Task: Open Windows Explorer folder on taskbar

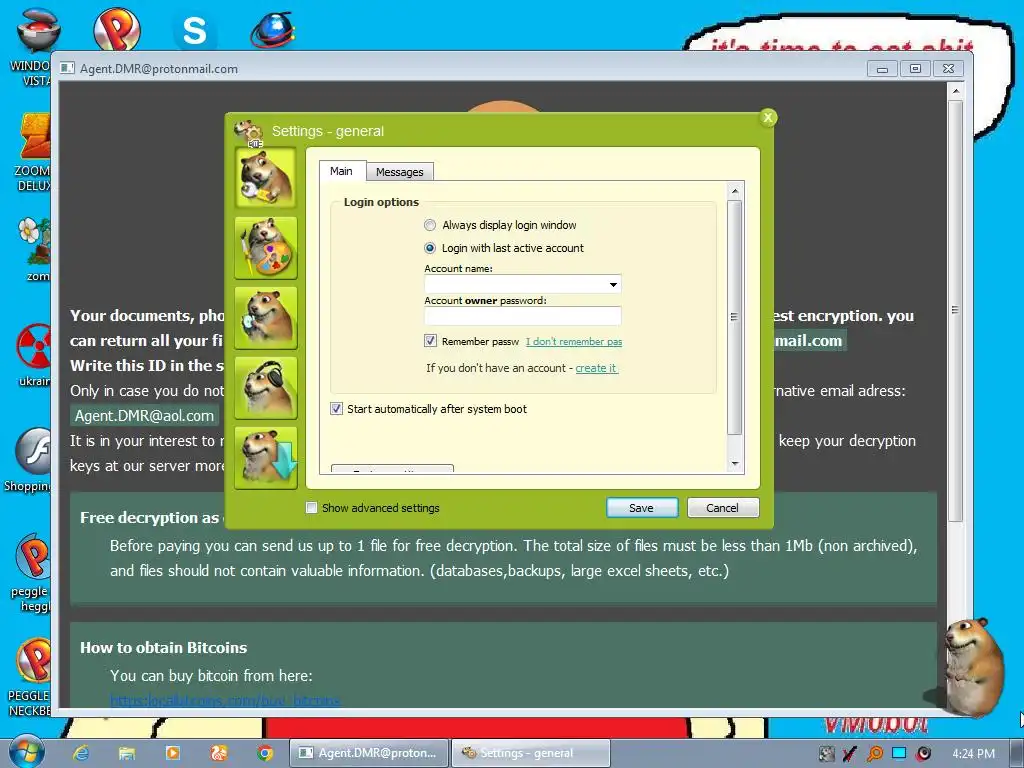Action: [x=127, y=753]
